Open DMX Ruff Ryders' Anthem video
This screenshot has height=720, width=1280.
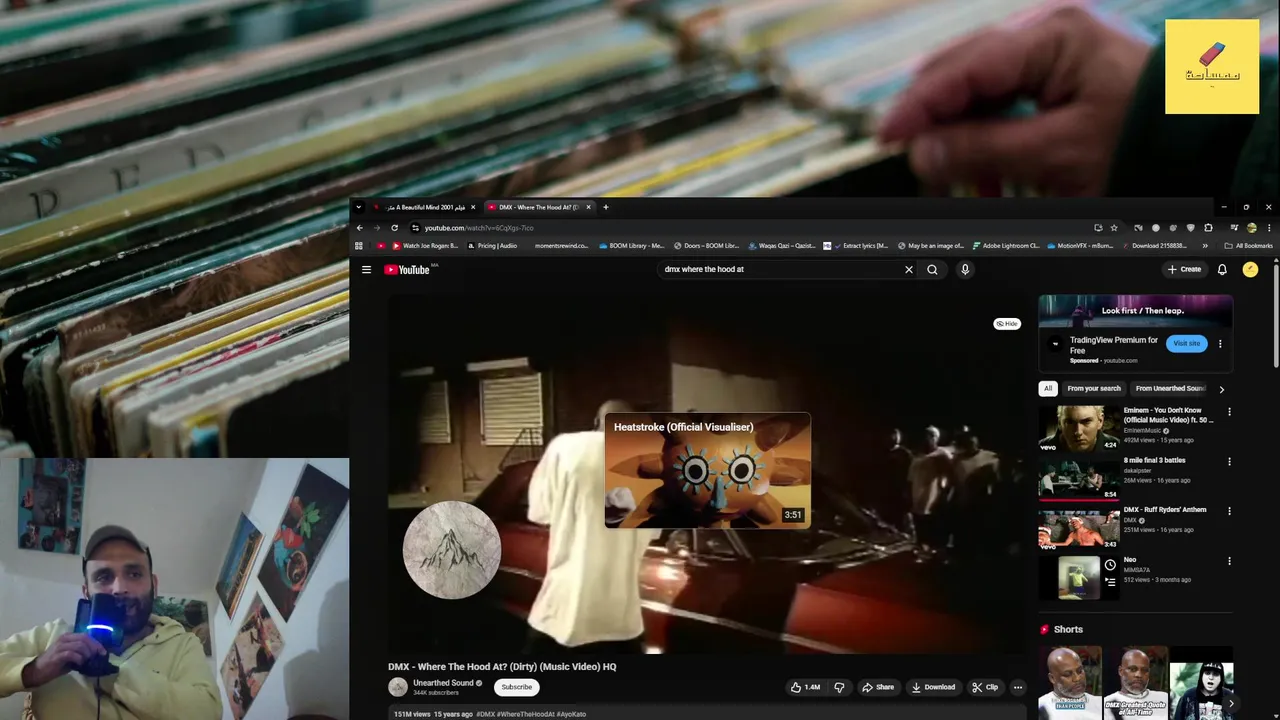pyautogui.click(x=1079, y=527)
